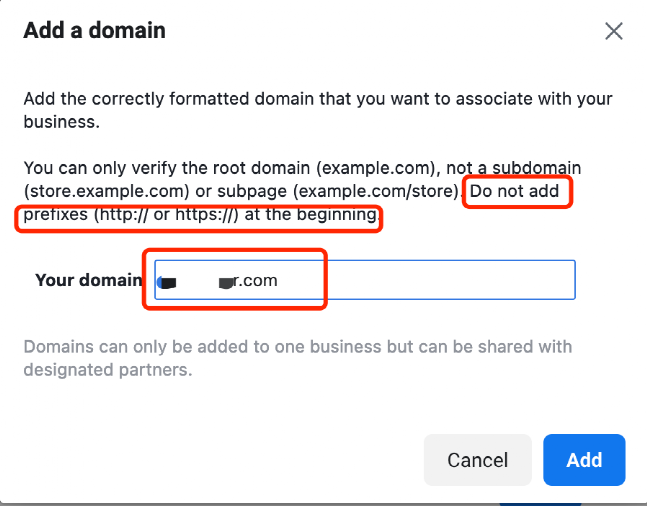
Task: Click the designated partners text
Action: pos(108,370)
